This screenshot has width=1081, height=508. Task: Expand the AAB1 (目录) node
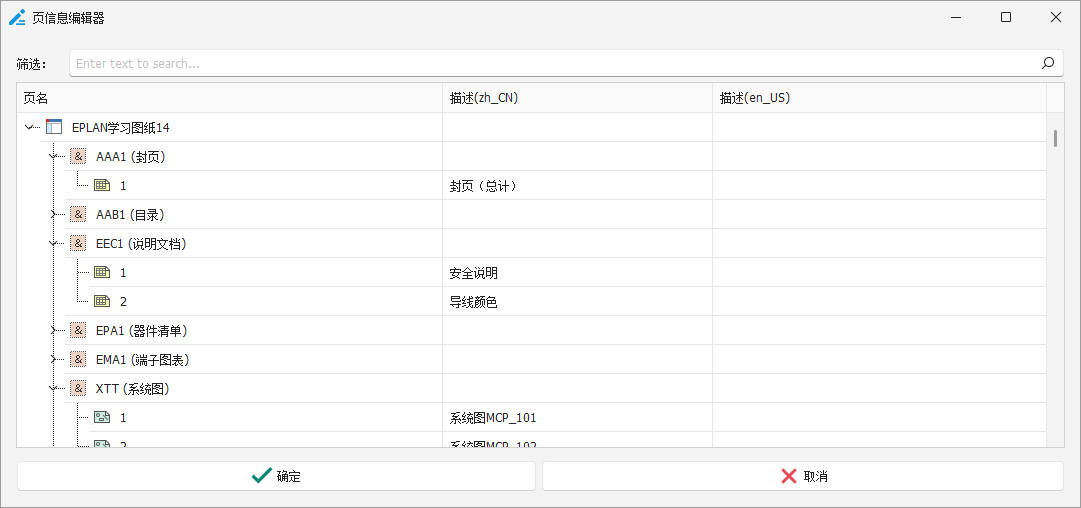(53, 214)
